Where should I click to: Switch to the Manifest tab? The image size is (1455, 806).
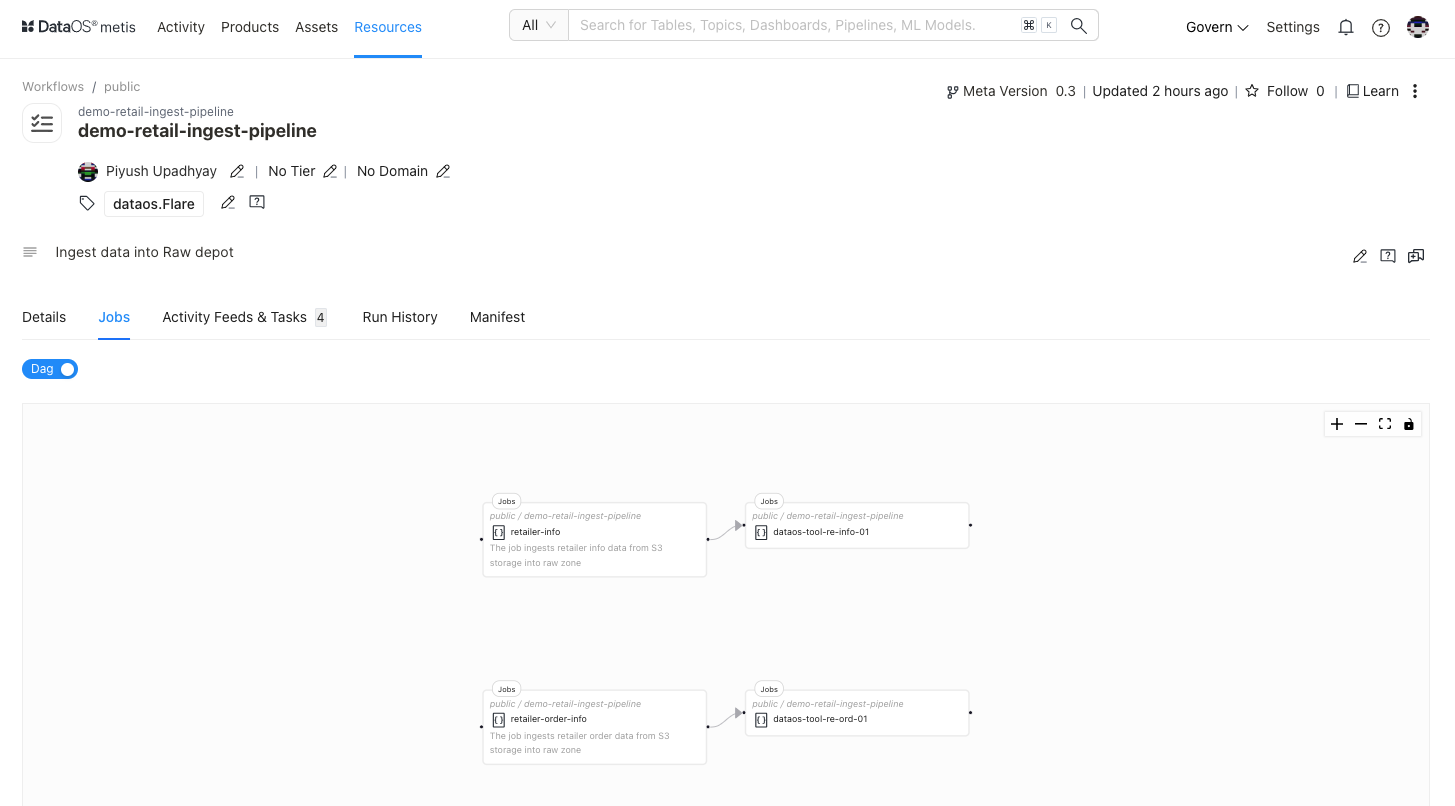click(x=497, y=317)
